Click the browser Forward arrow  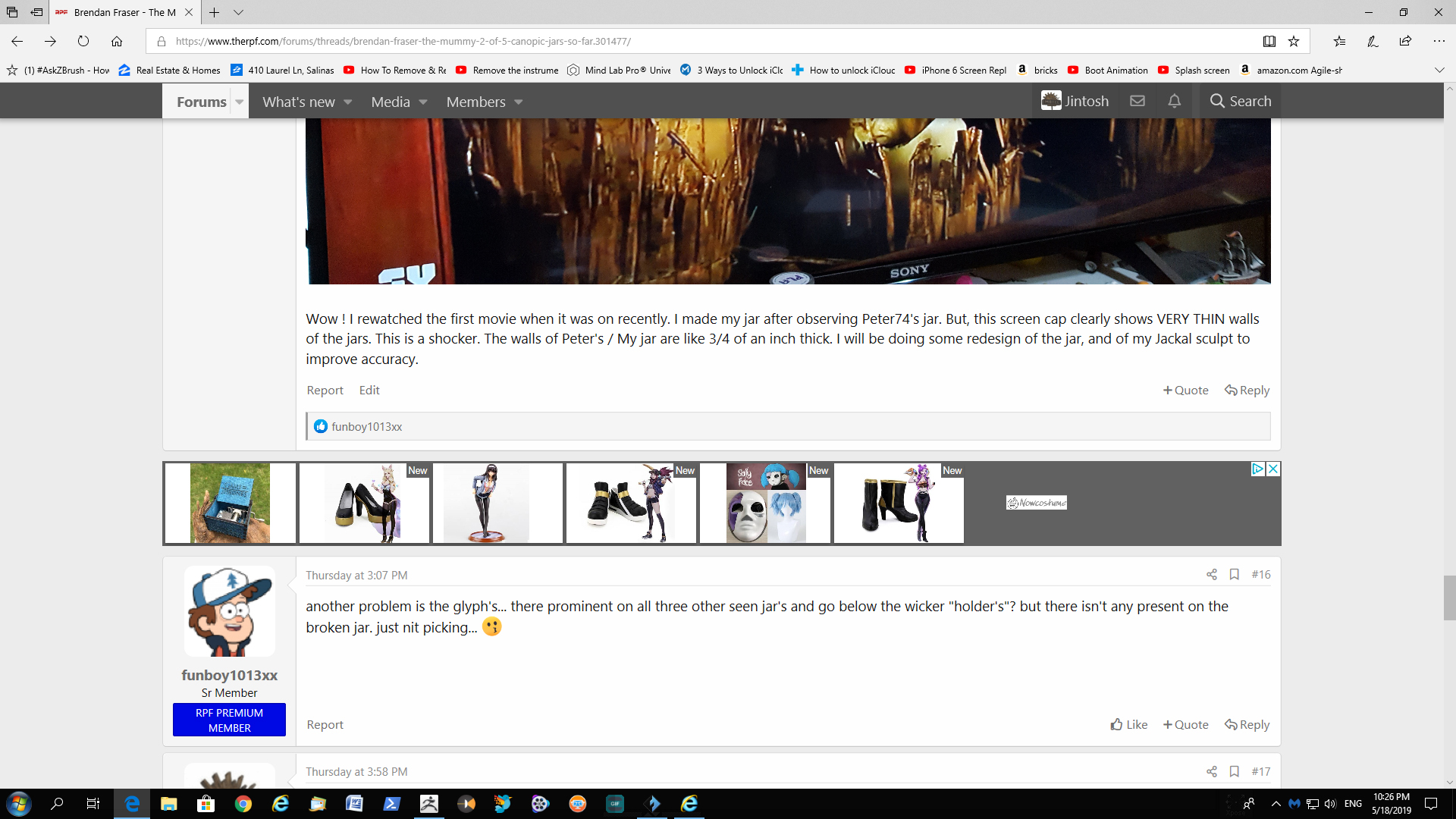click(50, 41)
